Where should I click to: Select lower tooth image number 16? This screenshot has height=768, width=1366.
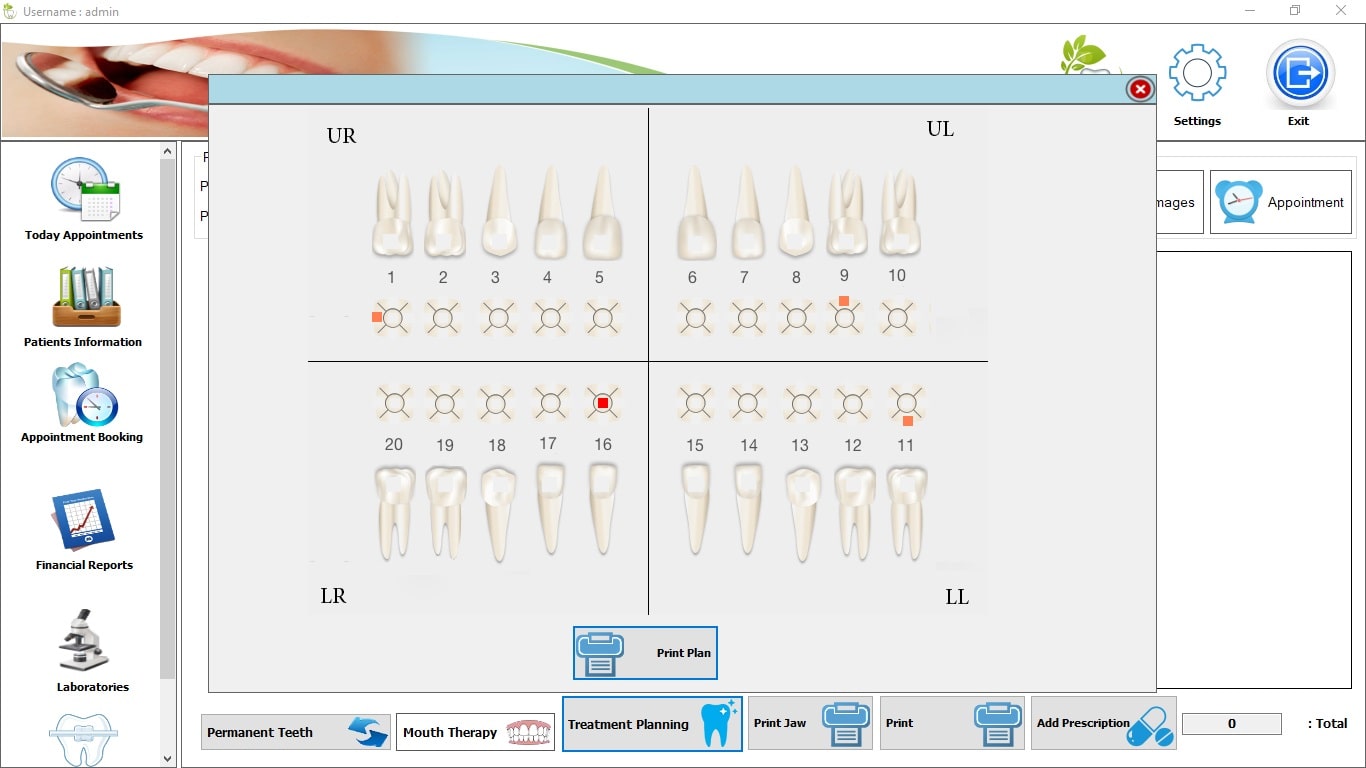click(x=601, y=508)
